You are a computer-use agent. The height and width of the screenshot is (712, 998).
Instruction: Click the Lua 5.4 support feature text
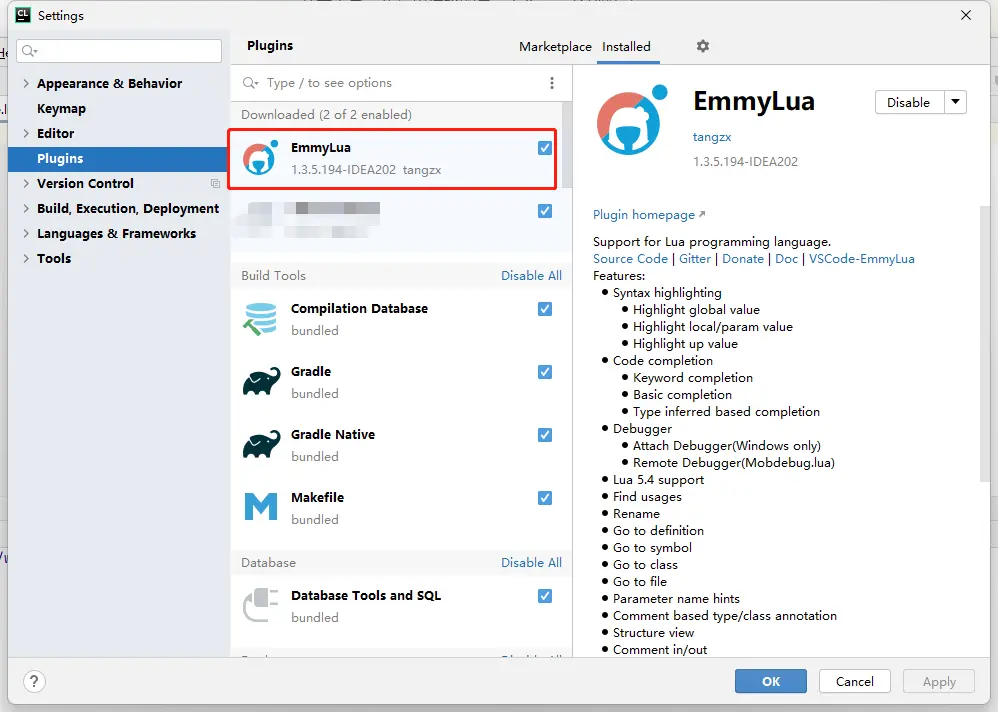[658, 480]
